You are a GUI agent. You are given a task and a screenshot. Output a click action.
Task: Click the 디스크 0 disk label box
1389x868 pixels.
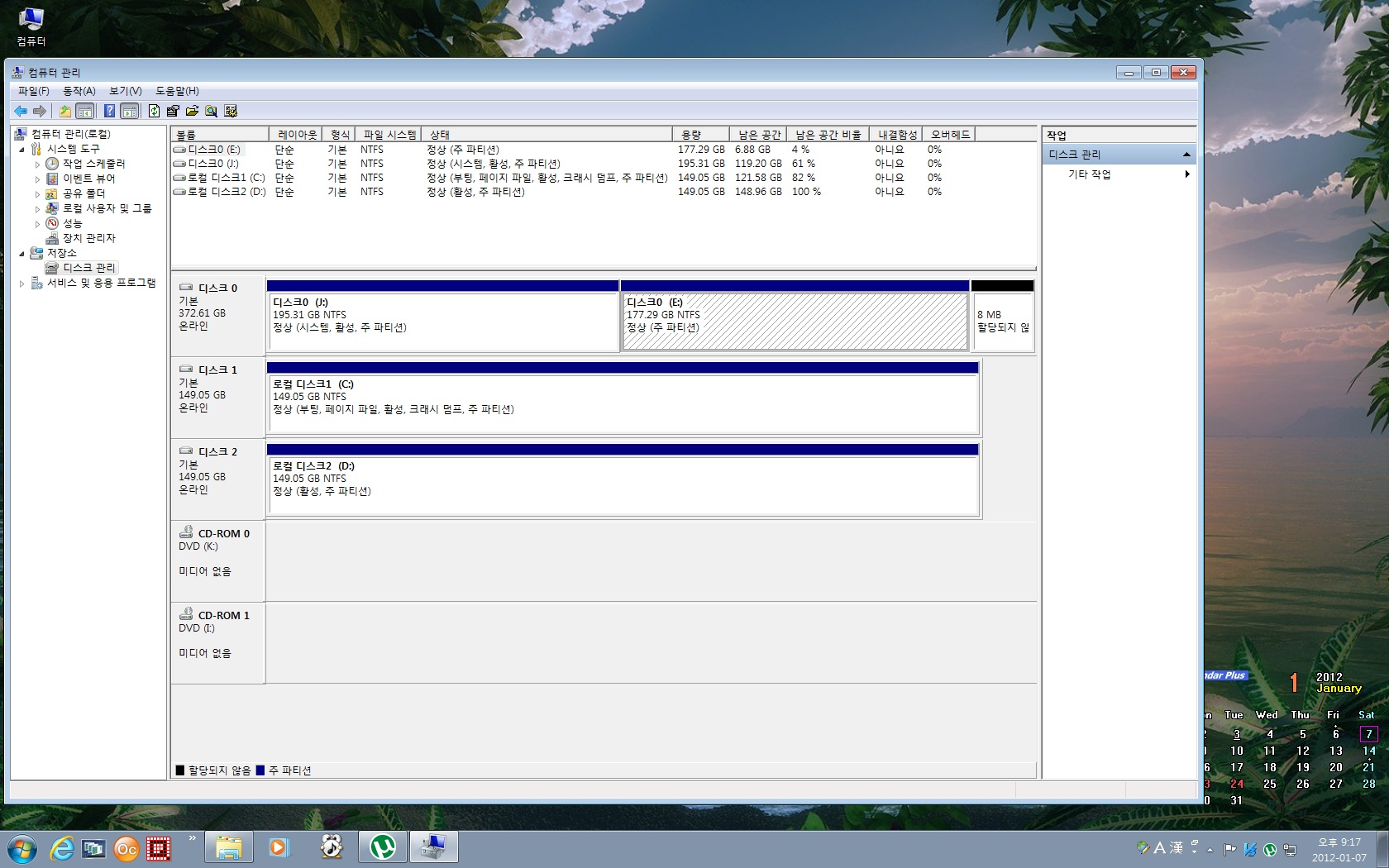(218, 315)
